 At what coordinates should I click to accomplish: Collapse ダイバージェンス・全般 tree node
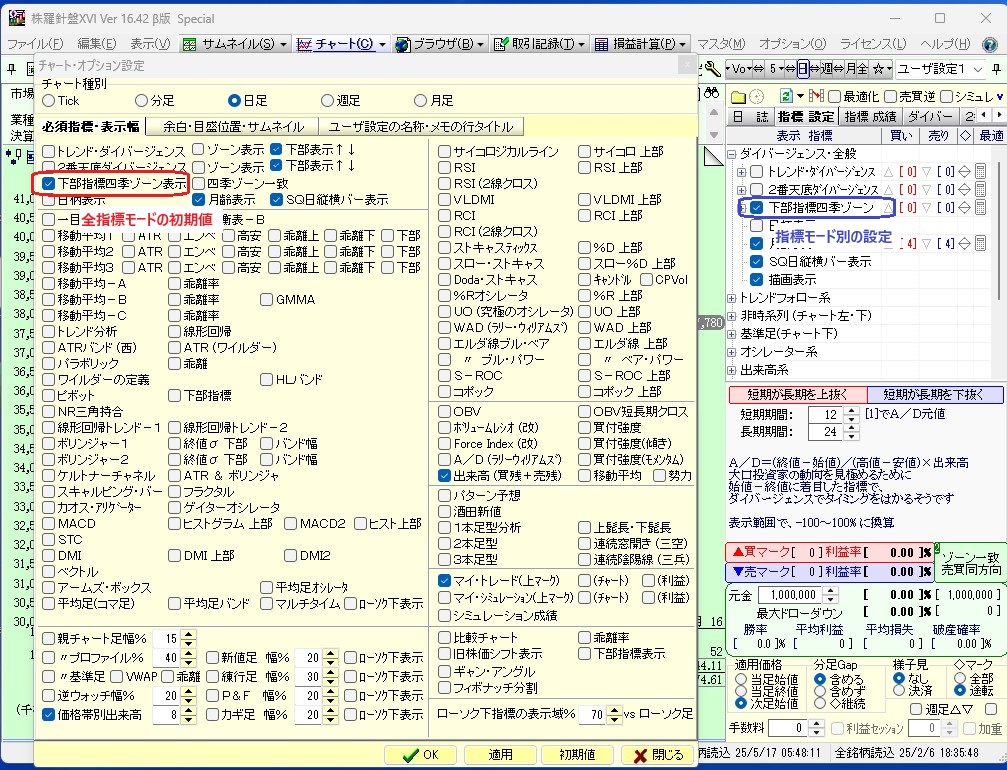731,154
